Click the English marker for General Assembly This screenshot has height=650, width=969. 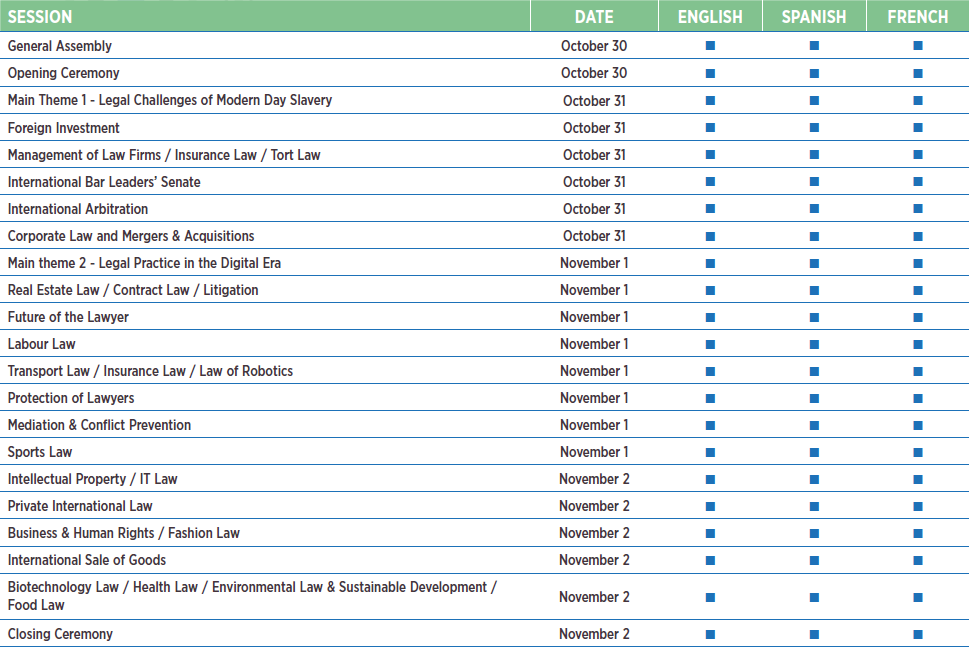click(x=710, y=46)
